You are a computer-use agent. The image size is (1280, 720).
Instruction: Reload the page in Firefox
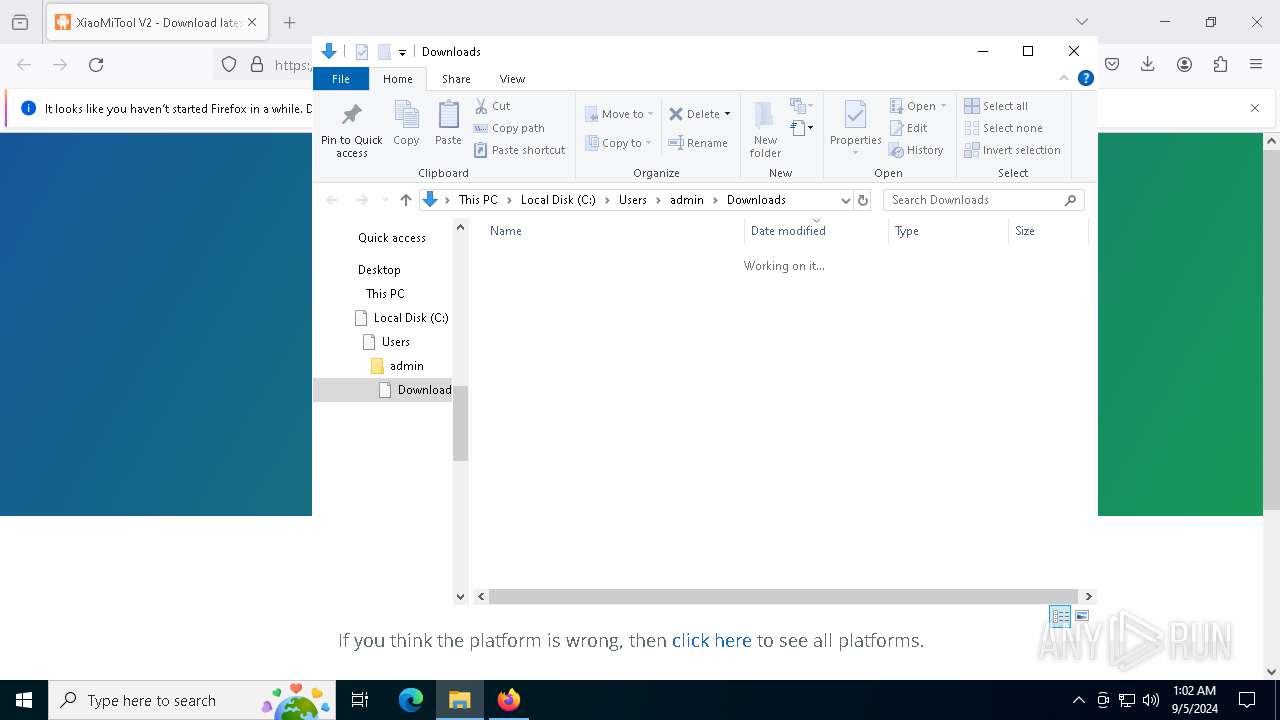[x=96, y=65]
